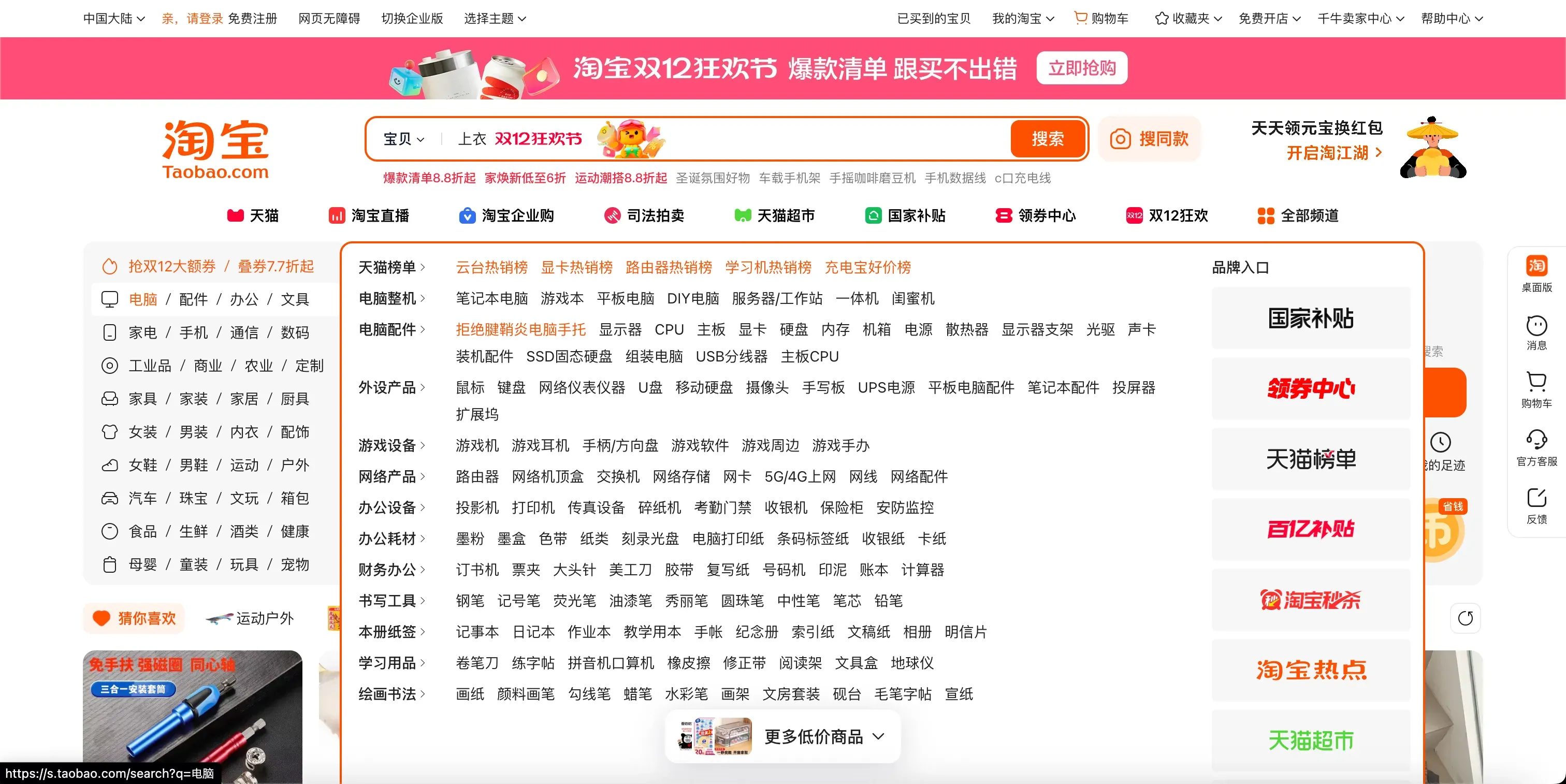Select the 双12狂欢 channel icon
Screen dimensions: 1566x784
click(x=1134, y=216)
